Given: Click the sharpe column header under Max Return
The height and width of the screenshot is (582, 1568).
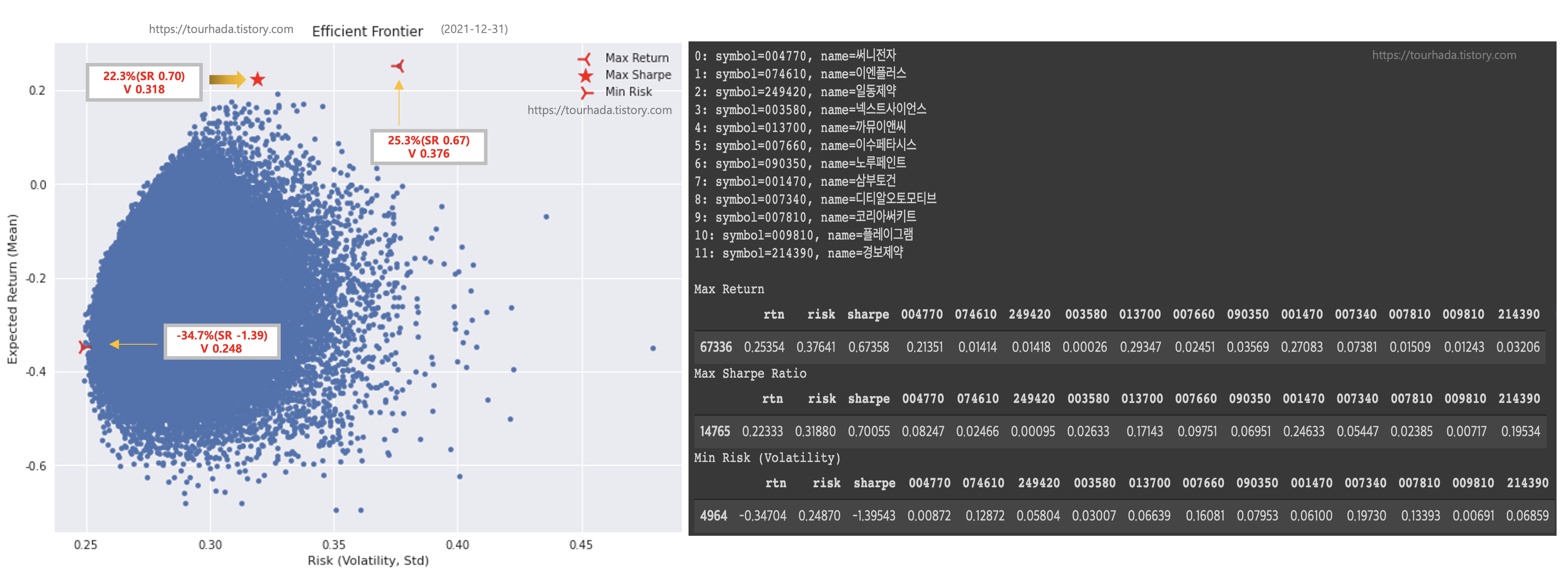Looking at the screenshot, I should (x=868, y=314).
